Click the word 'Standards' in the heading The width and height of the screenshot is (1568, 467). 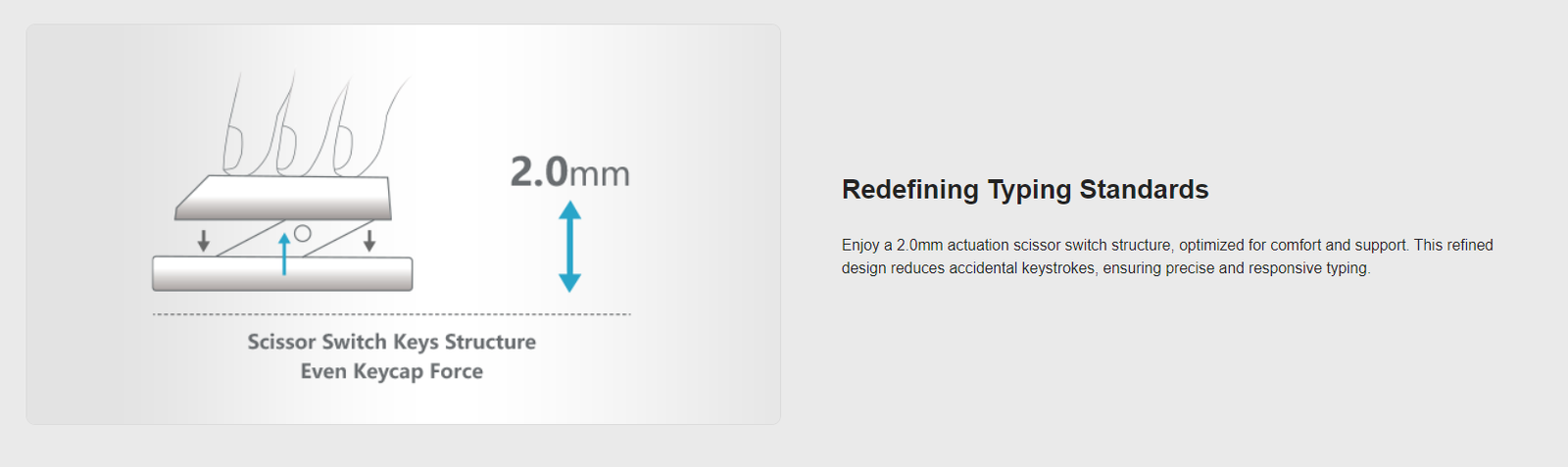coord(1144,189)
